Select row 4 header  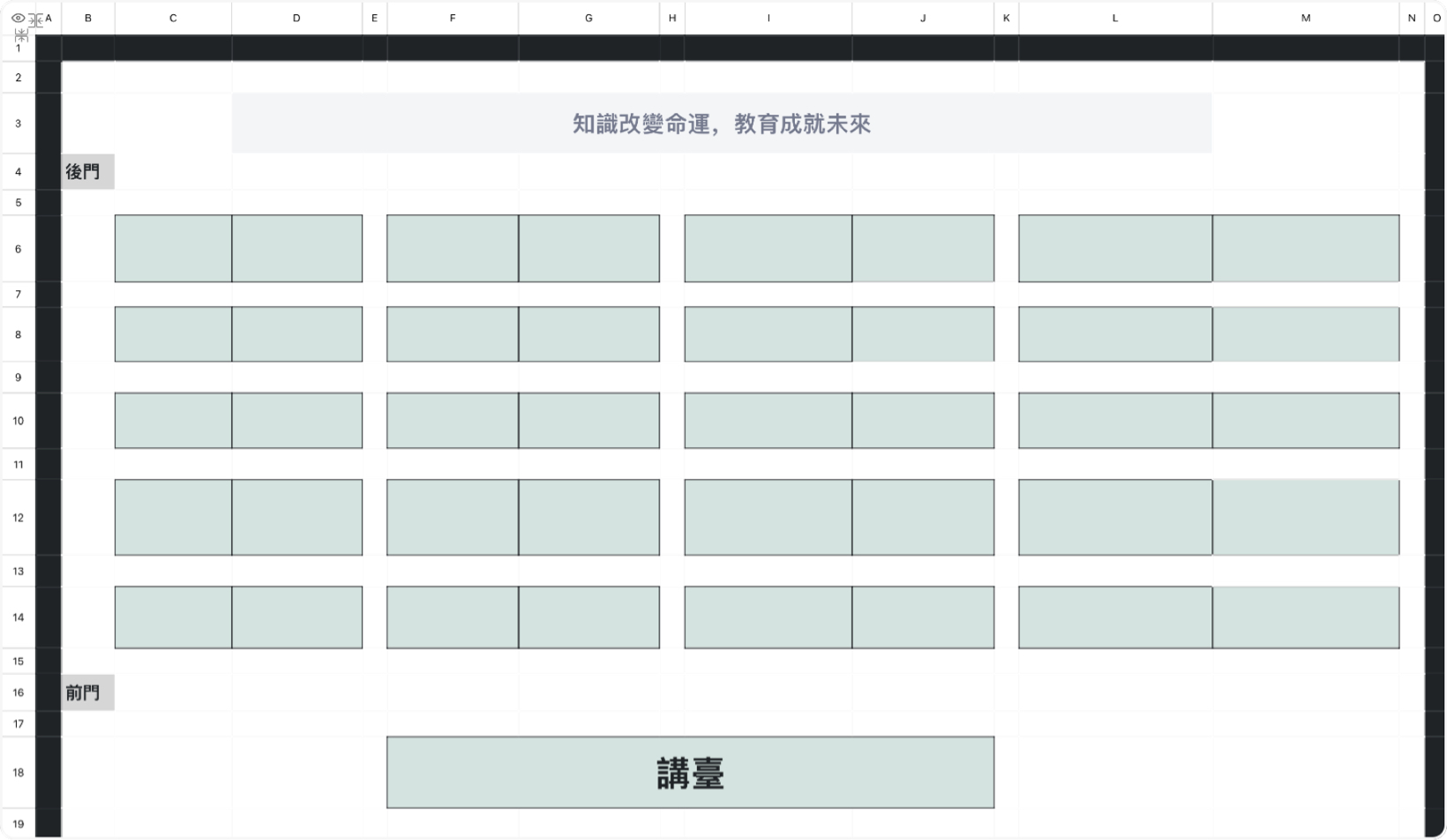click(x=18, y=172)
